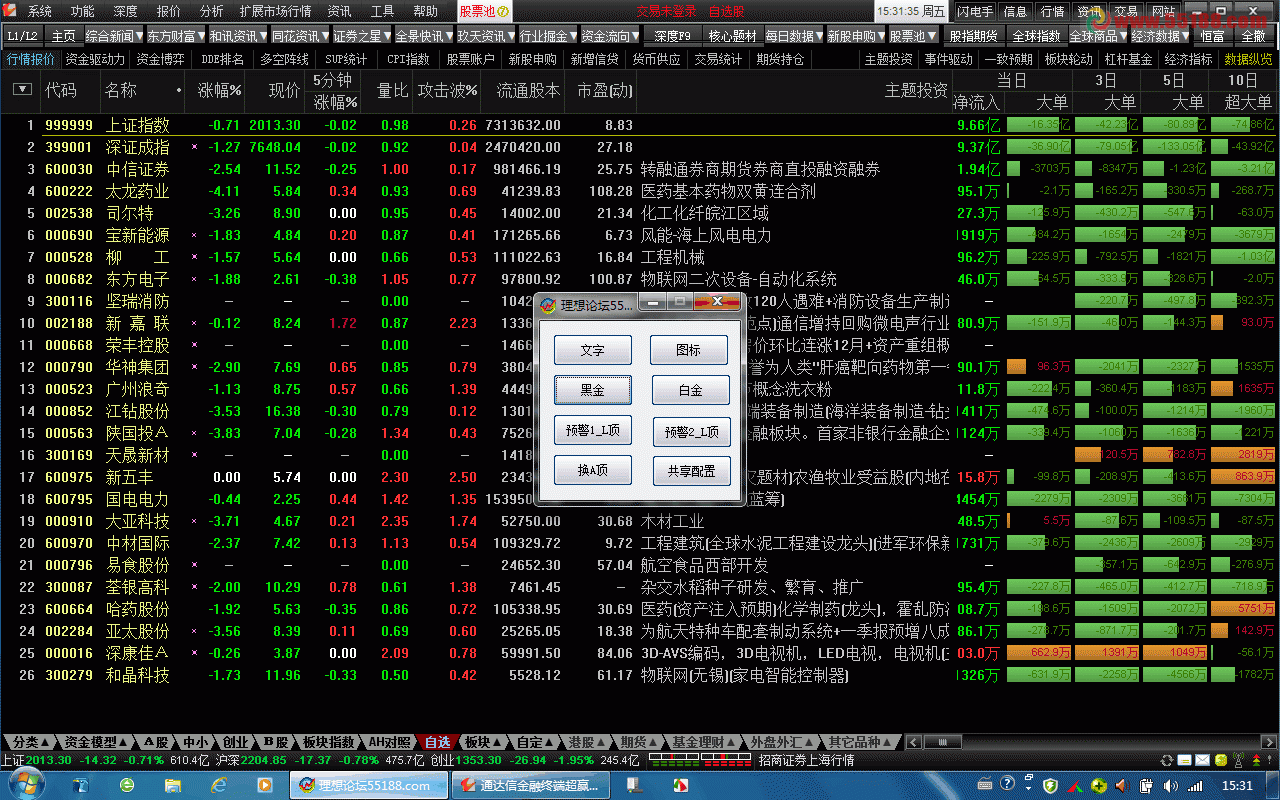The width and height of the screenshot is (1280, 800).
Task: Select the 太龙药业 stock name
Action: [138, 191]
